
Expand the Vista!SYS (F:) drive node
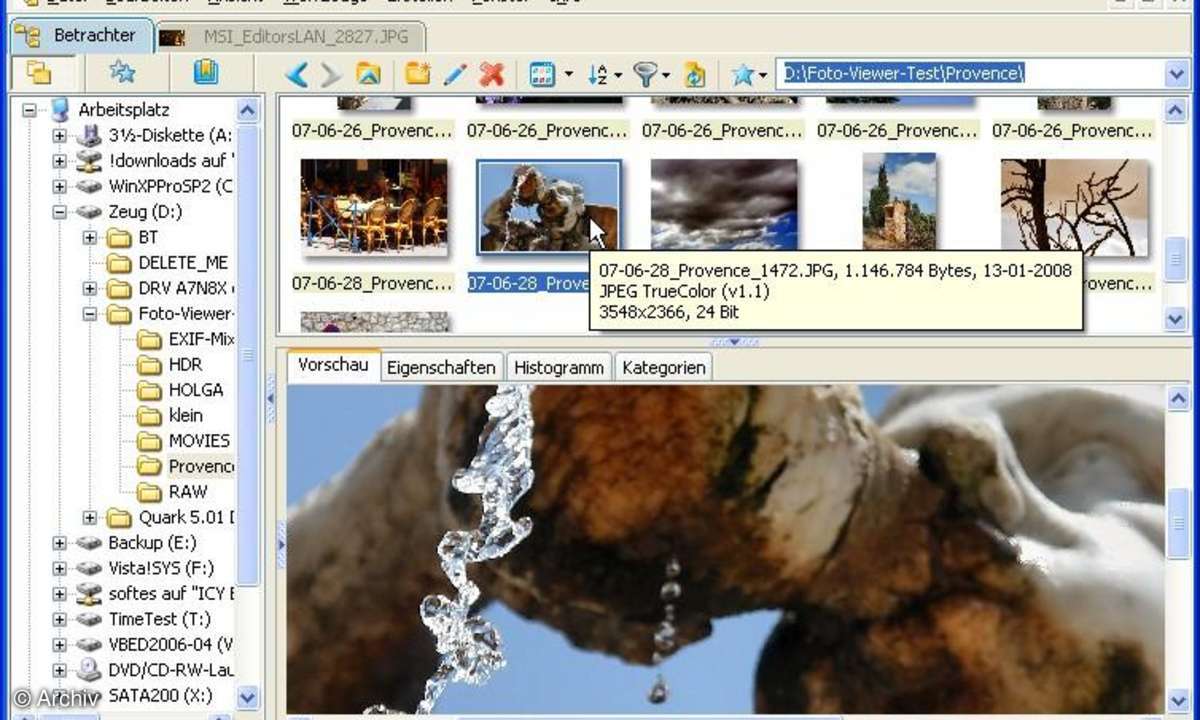tap(60, 568)
